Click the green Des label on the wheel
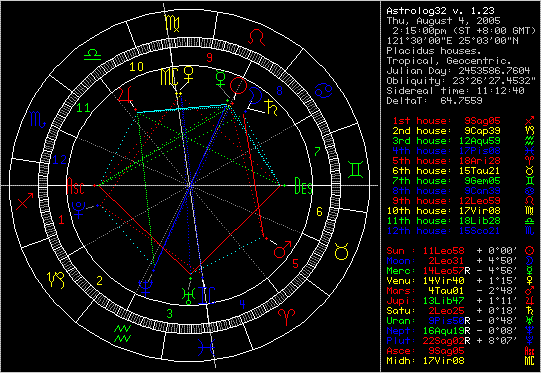This screenshot has width=541, height=373. (x=303, y=186)
